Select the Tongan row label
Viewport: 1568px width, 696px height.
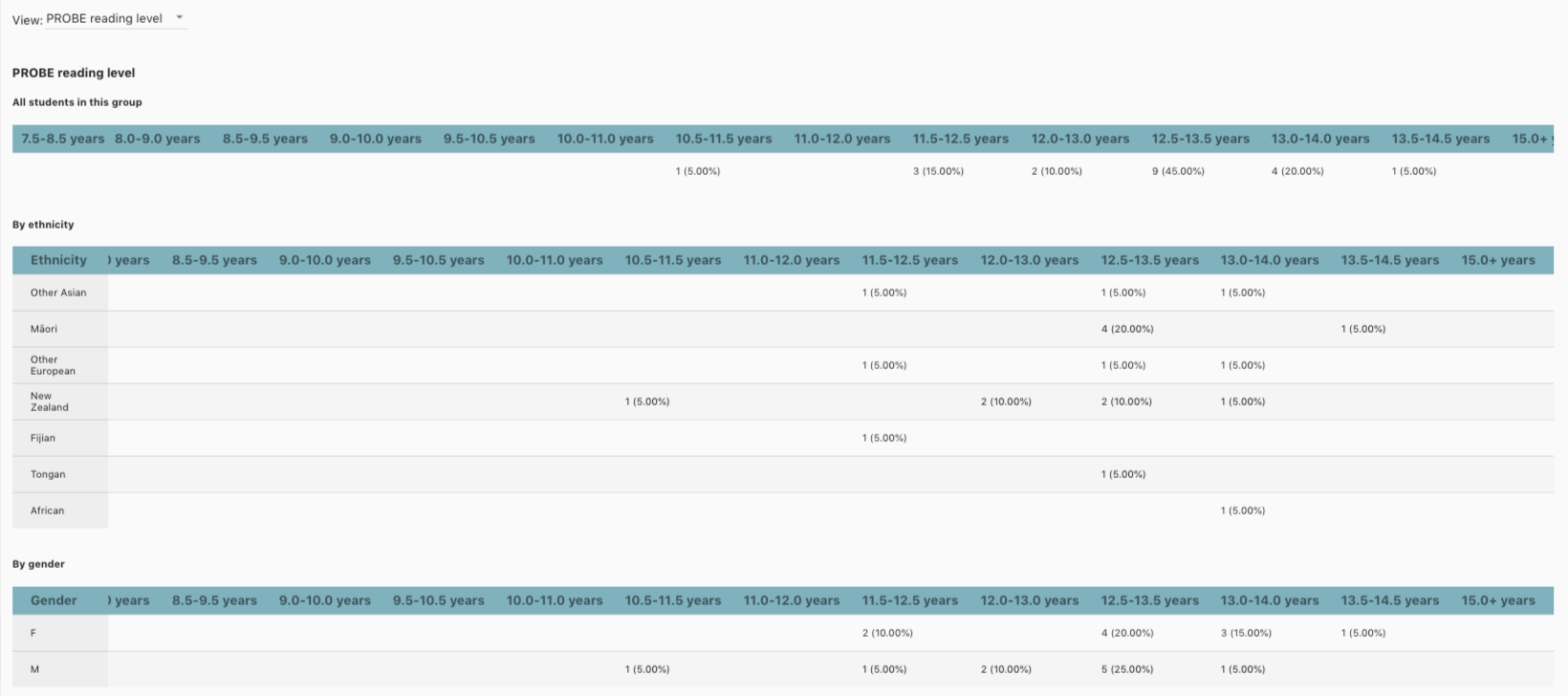tap(48, 474)
